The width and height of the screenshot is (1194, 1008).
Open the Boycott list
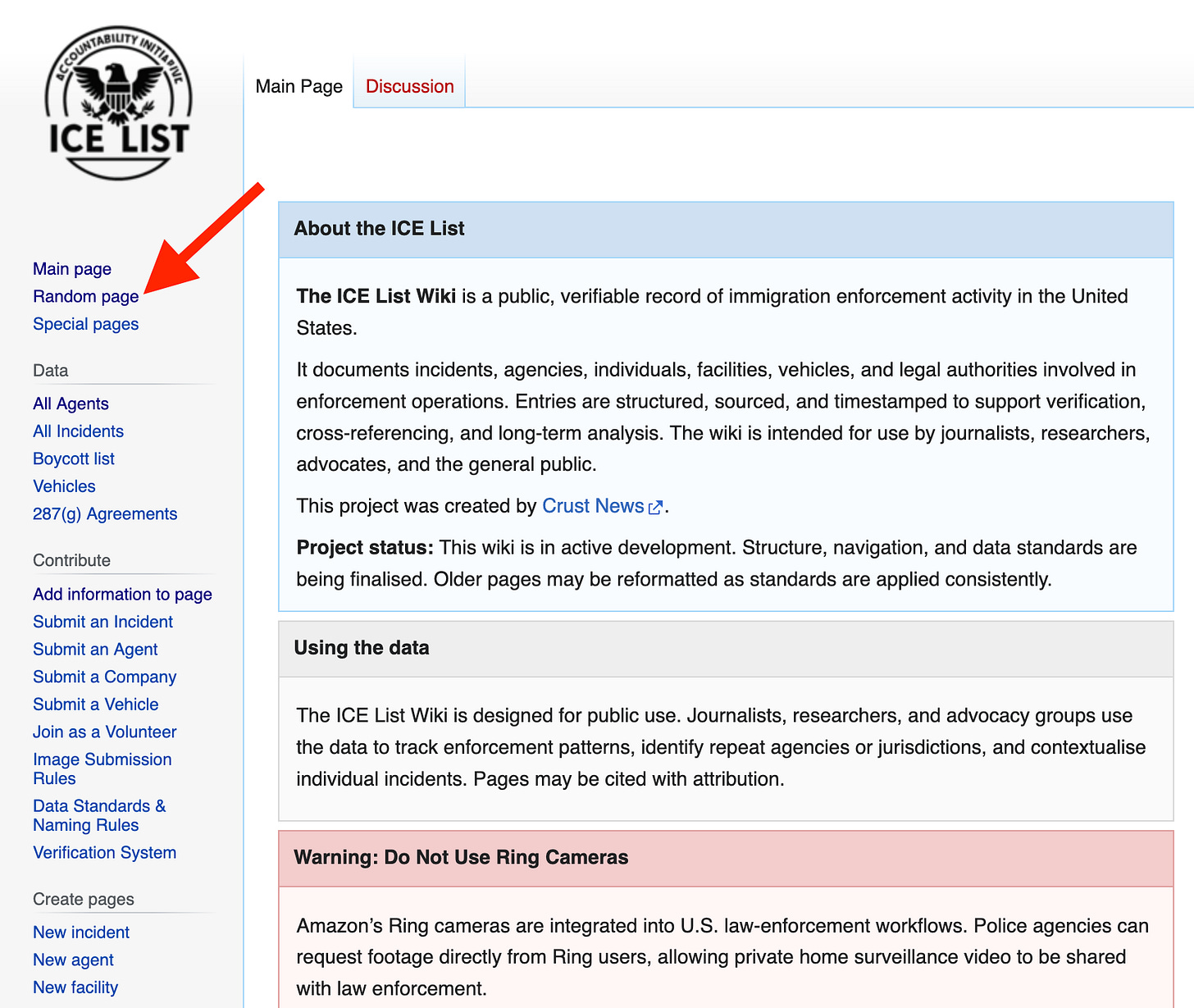[x=74, y=458]
